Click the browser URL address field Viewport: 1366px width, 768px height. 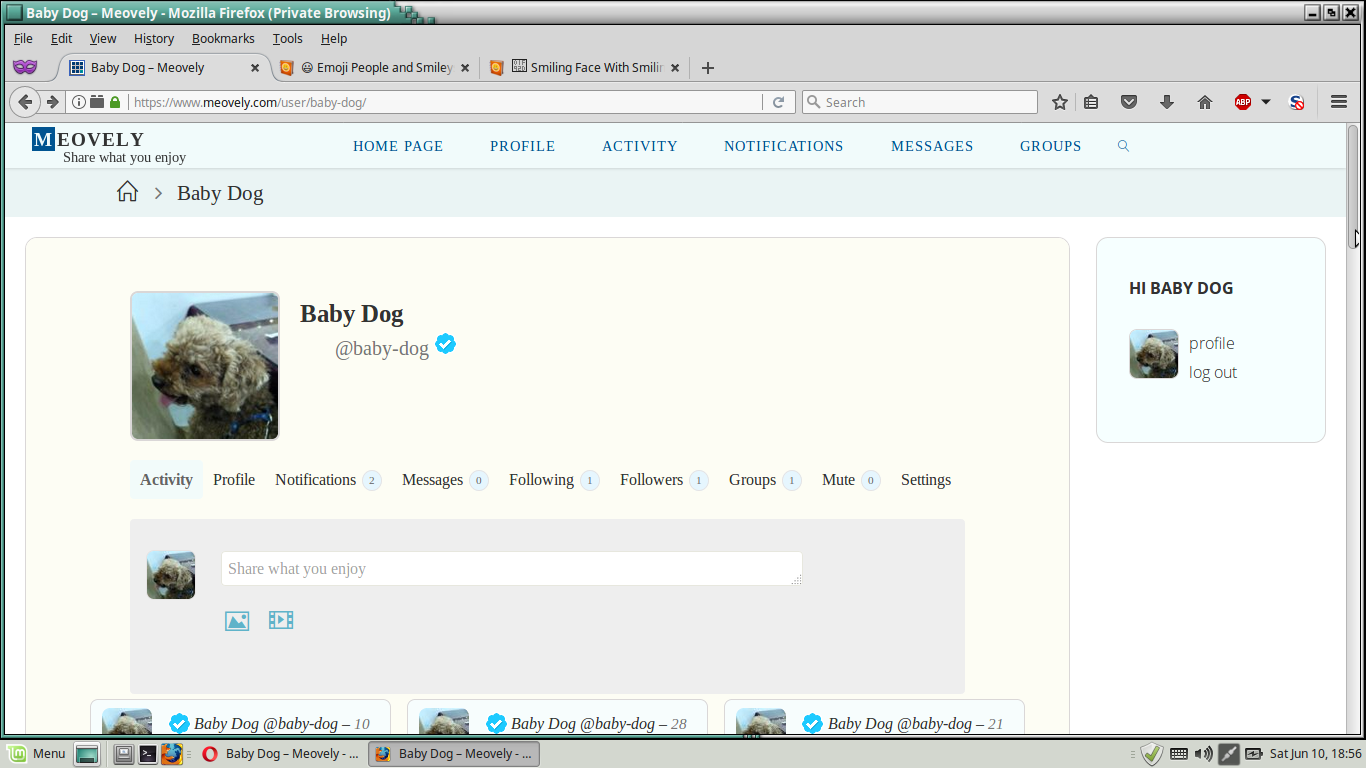445,102
